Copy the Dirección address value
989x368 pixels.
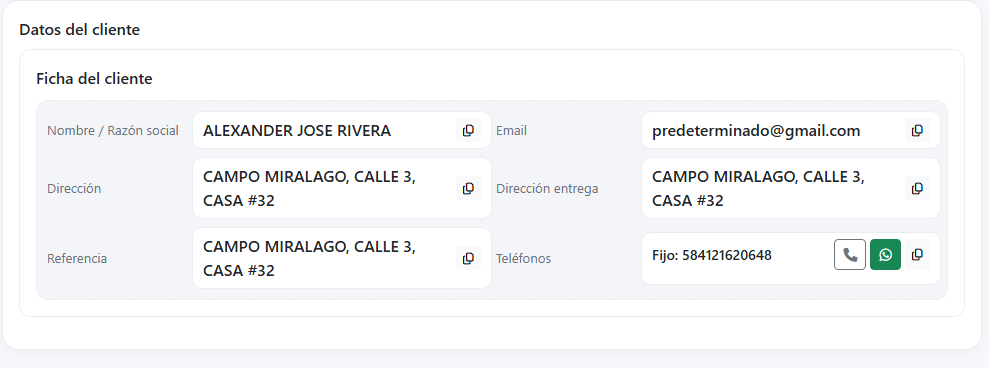pos(468,189)
